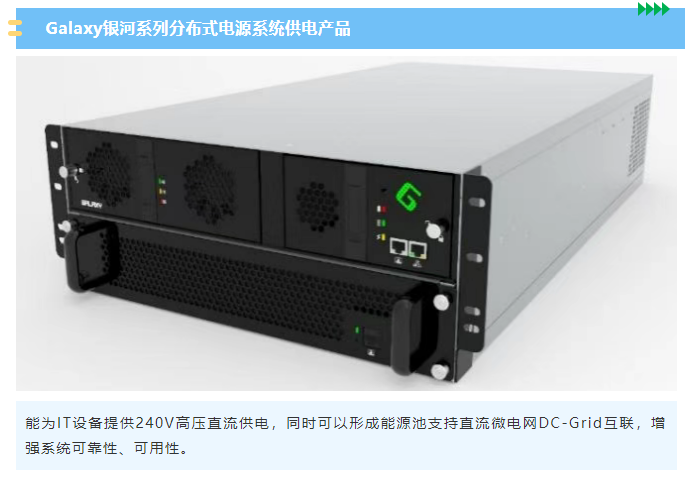Click the white thumbscrew near the RJ45 ports
Screen dimensions: 691x481
coord(434,230)
